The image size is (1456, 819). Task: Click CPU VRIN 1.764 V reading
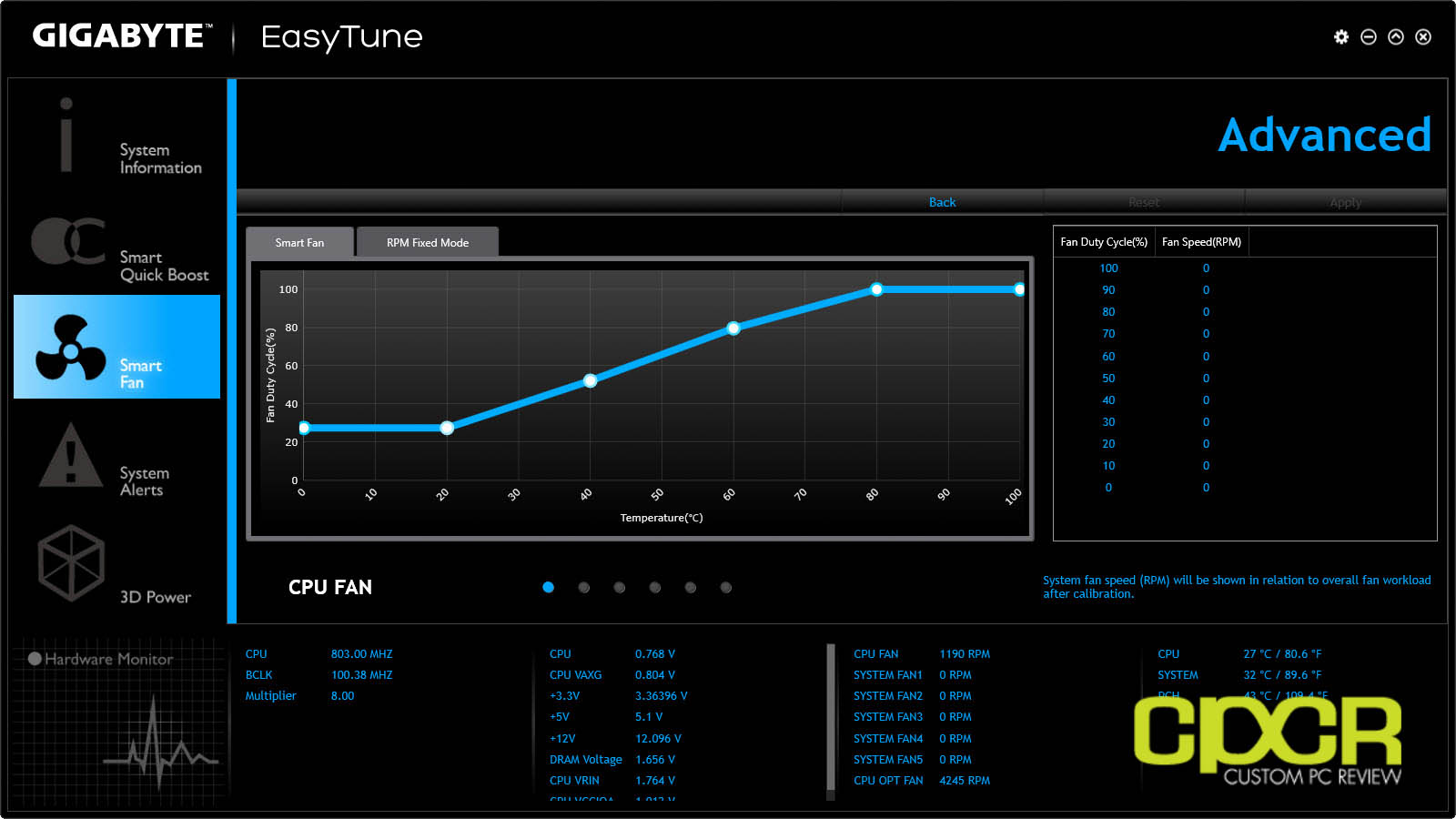(x=654, y=781)
